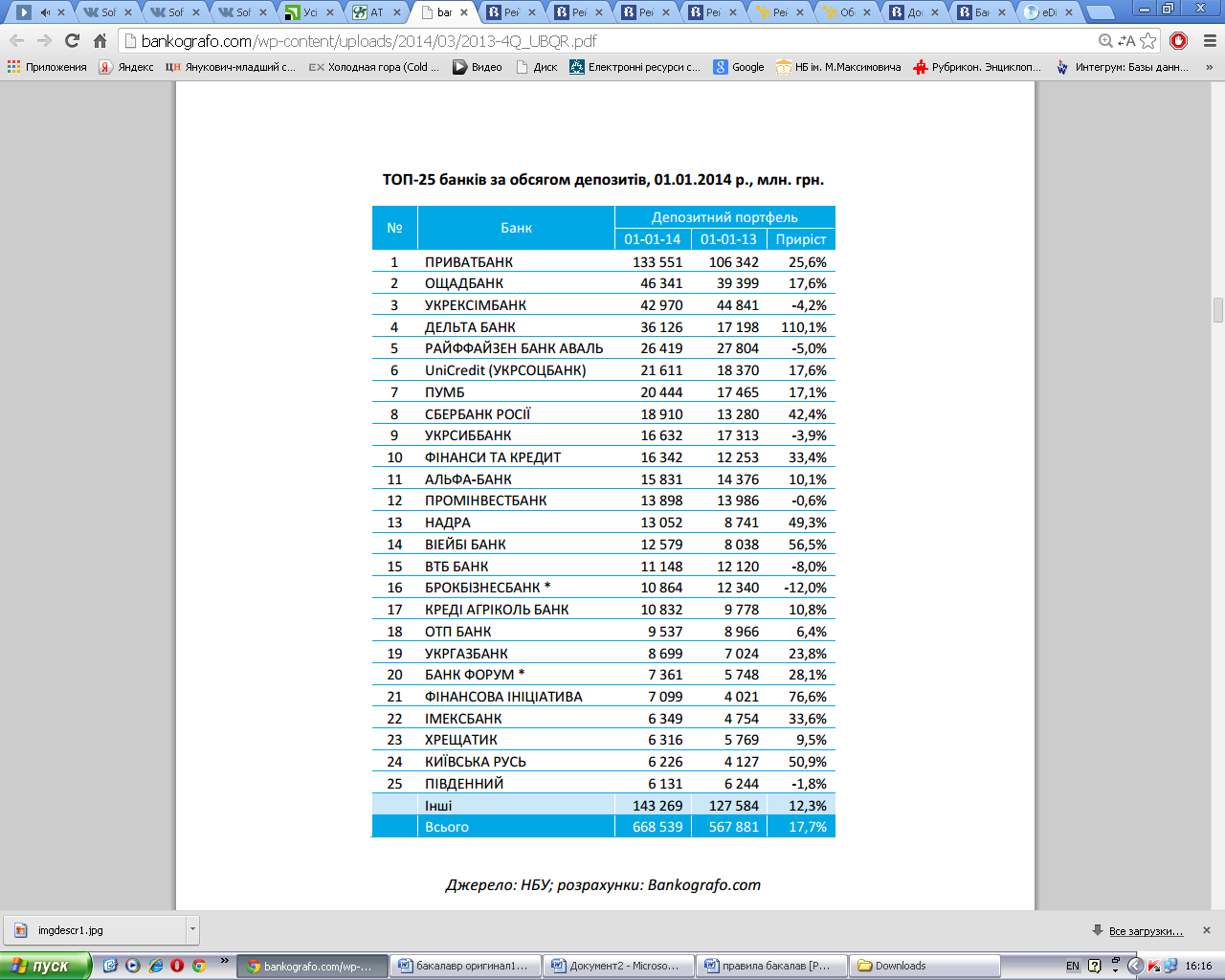Switch to the first tab playing audio
1225x980 pixels.
[41, 12]
